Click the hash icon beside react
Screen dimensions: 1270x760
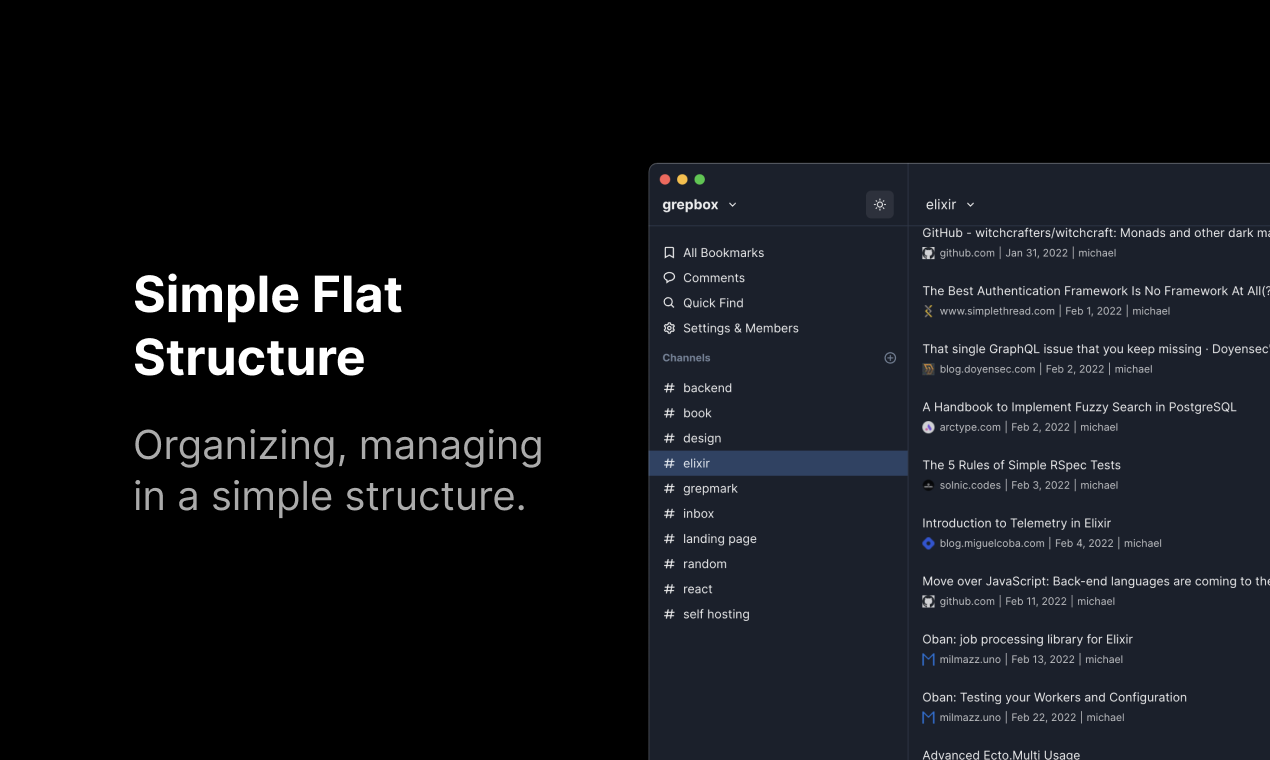(669, 589)
